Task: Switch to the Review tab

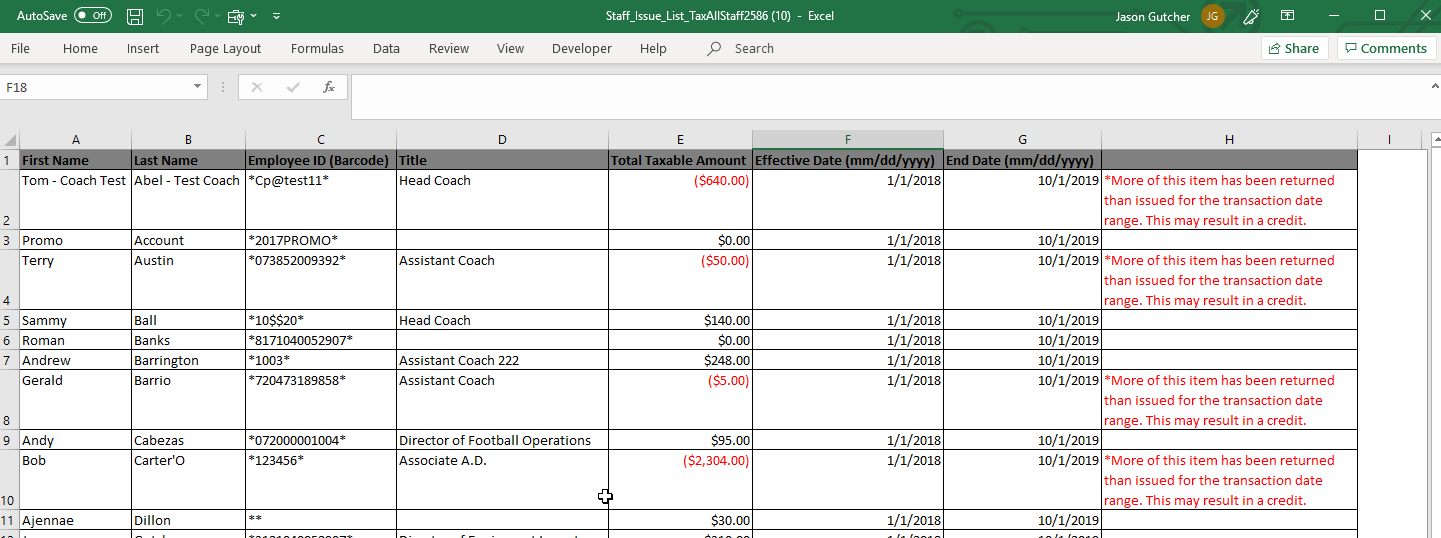Action: 449,48
